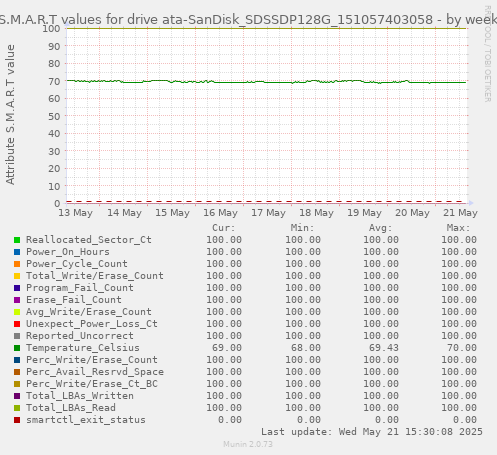Image resolution: width=497 pixels, height=455 pixels.
Task: Select the Total_LBAs_Written legend label
Action: click(80, 396)
